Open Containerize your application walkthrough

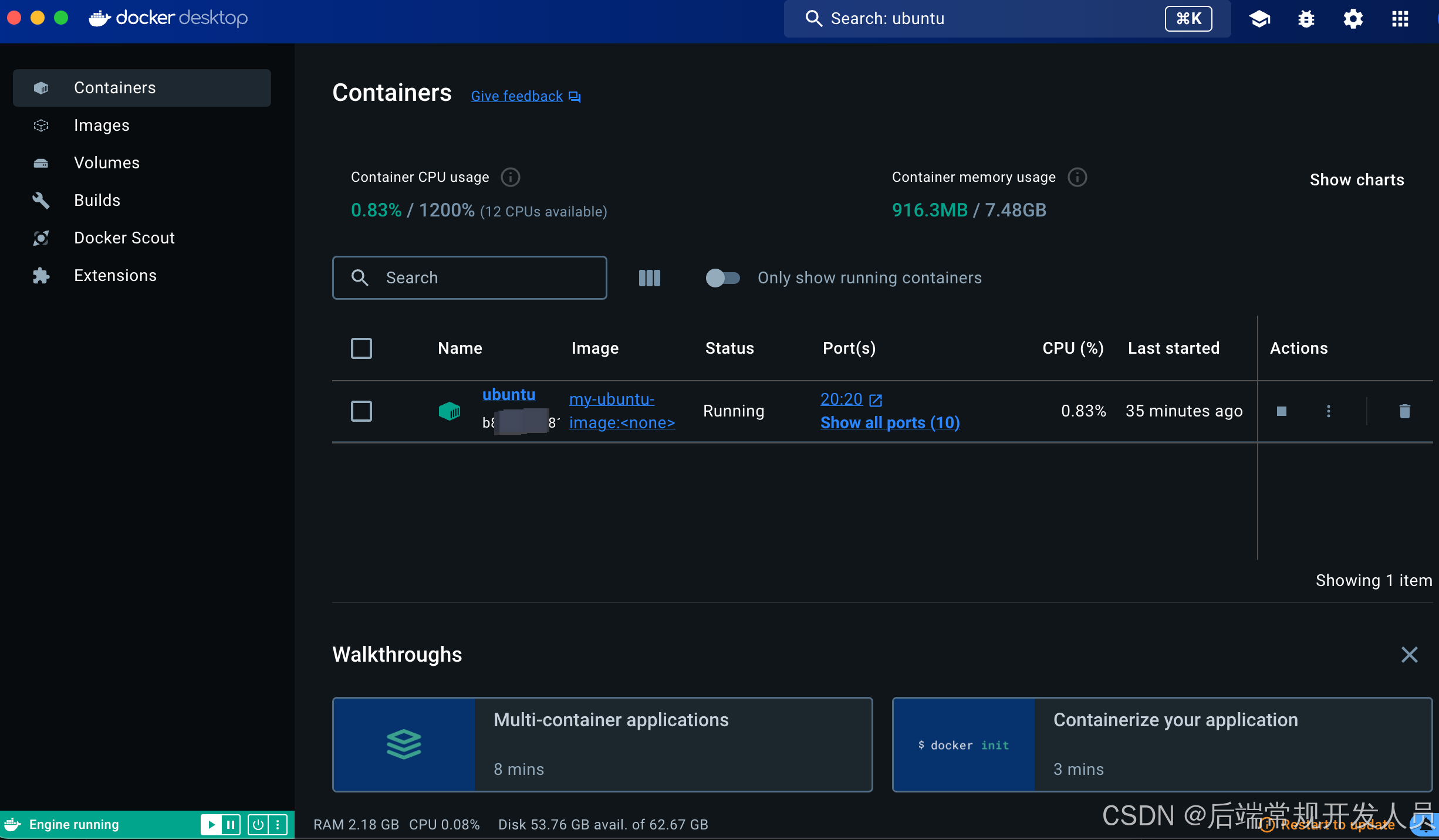[x=1163, y=745]
